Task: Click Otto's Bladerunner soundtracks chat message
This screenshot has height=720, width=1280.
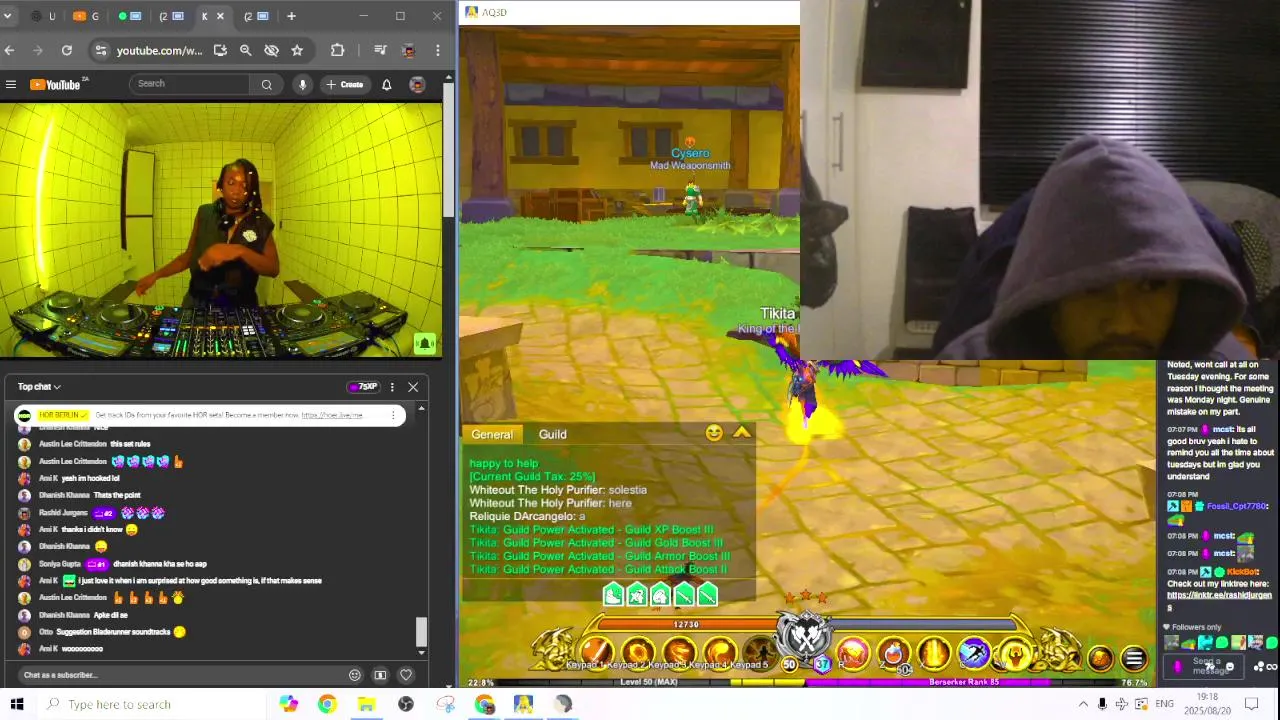Action: coord(112,632)
